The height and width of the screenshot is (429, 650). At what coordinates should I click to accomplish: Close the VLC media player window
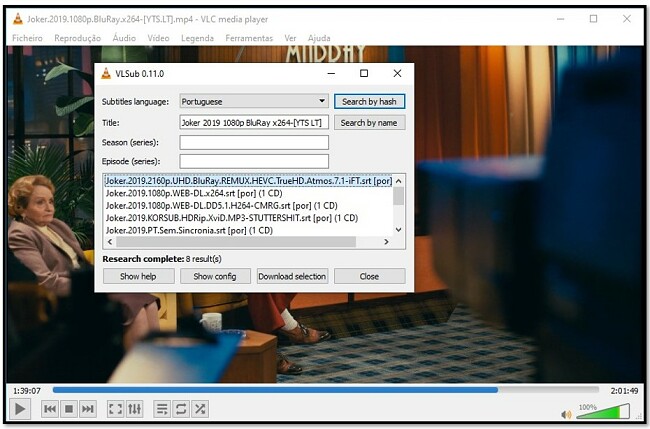(627, 19)
